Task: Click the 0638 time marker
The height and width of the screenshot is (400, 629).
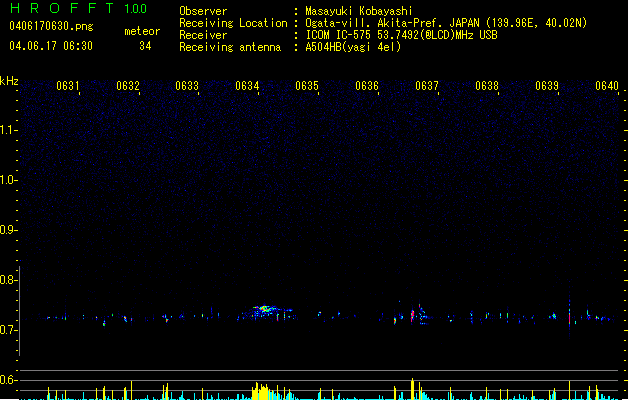Action: tap(487, 86)
